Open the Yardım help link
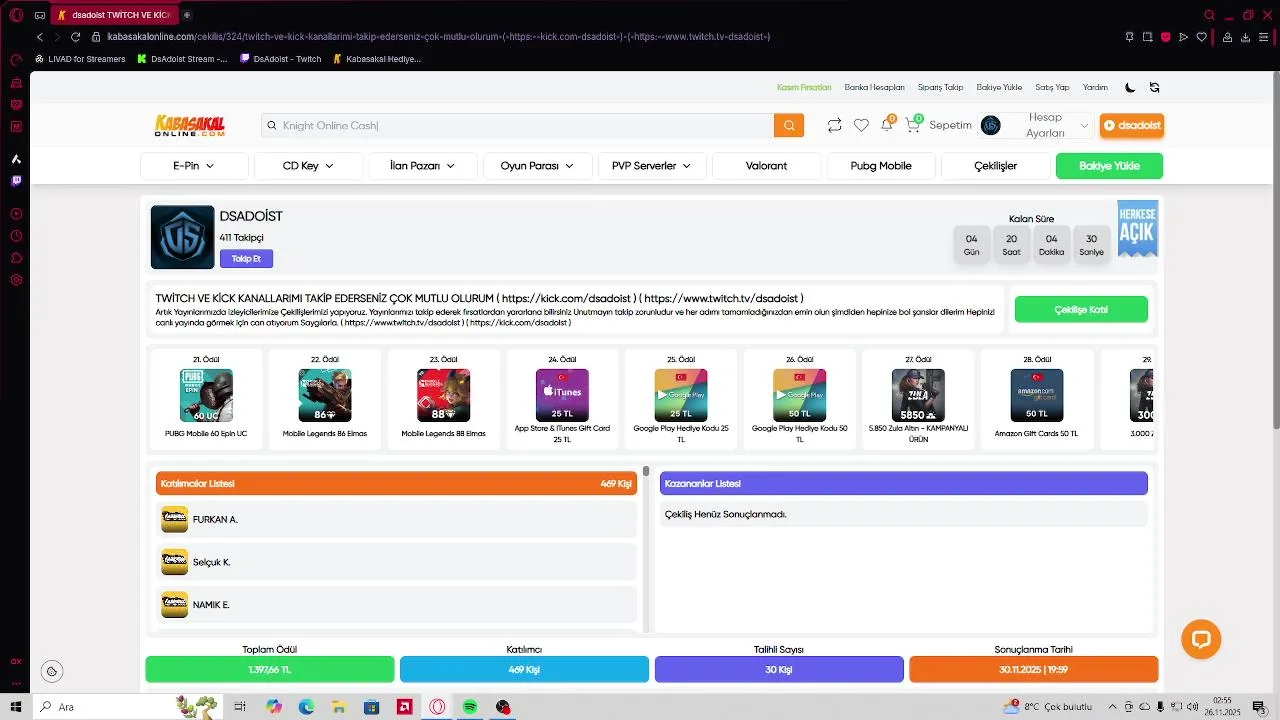The width and height of the screenshot is (1280, 720). click(1095, 87)
